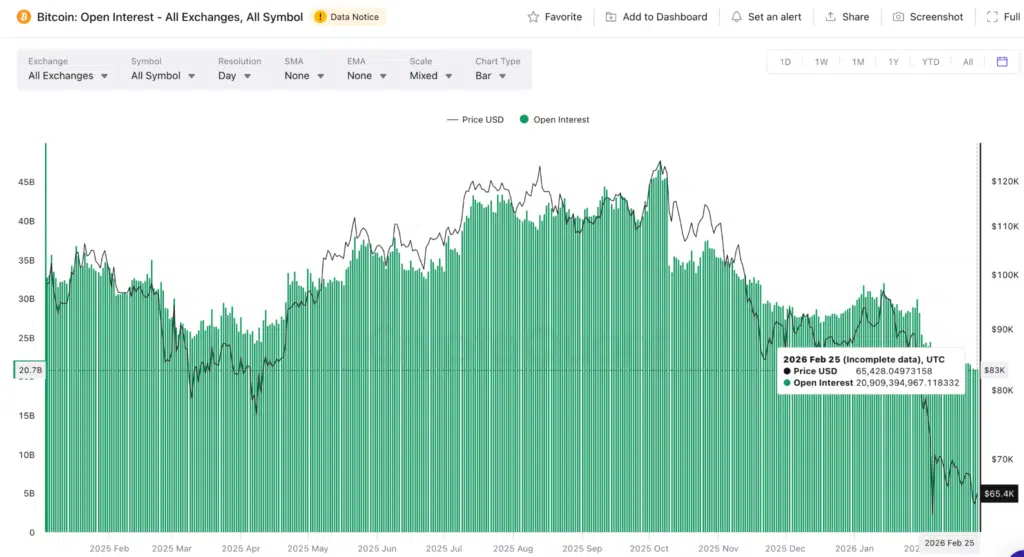Click the Screenshot camera icon

(x=899, y=17)
